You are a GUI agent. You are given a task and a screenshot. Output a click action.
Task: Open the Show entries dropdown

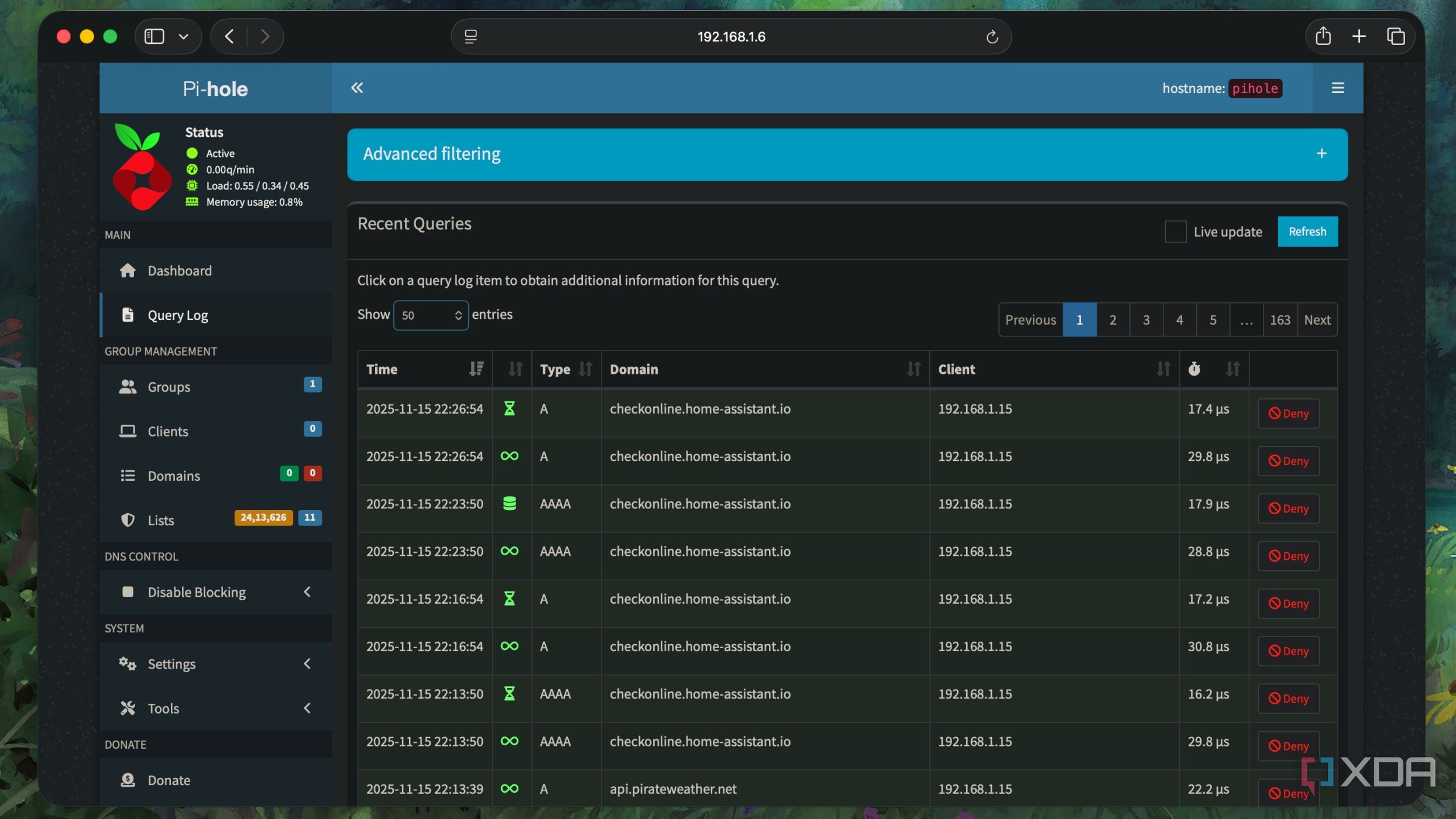pyautogui.click(x=431, y=315)
